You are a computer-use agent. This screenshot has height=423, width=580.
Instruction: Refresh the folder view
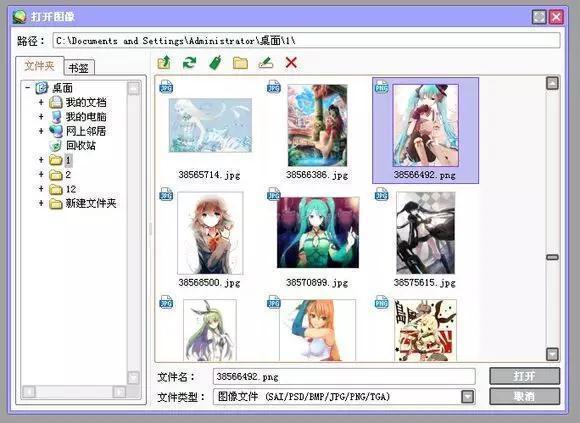(189, 62)
